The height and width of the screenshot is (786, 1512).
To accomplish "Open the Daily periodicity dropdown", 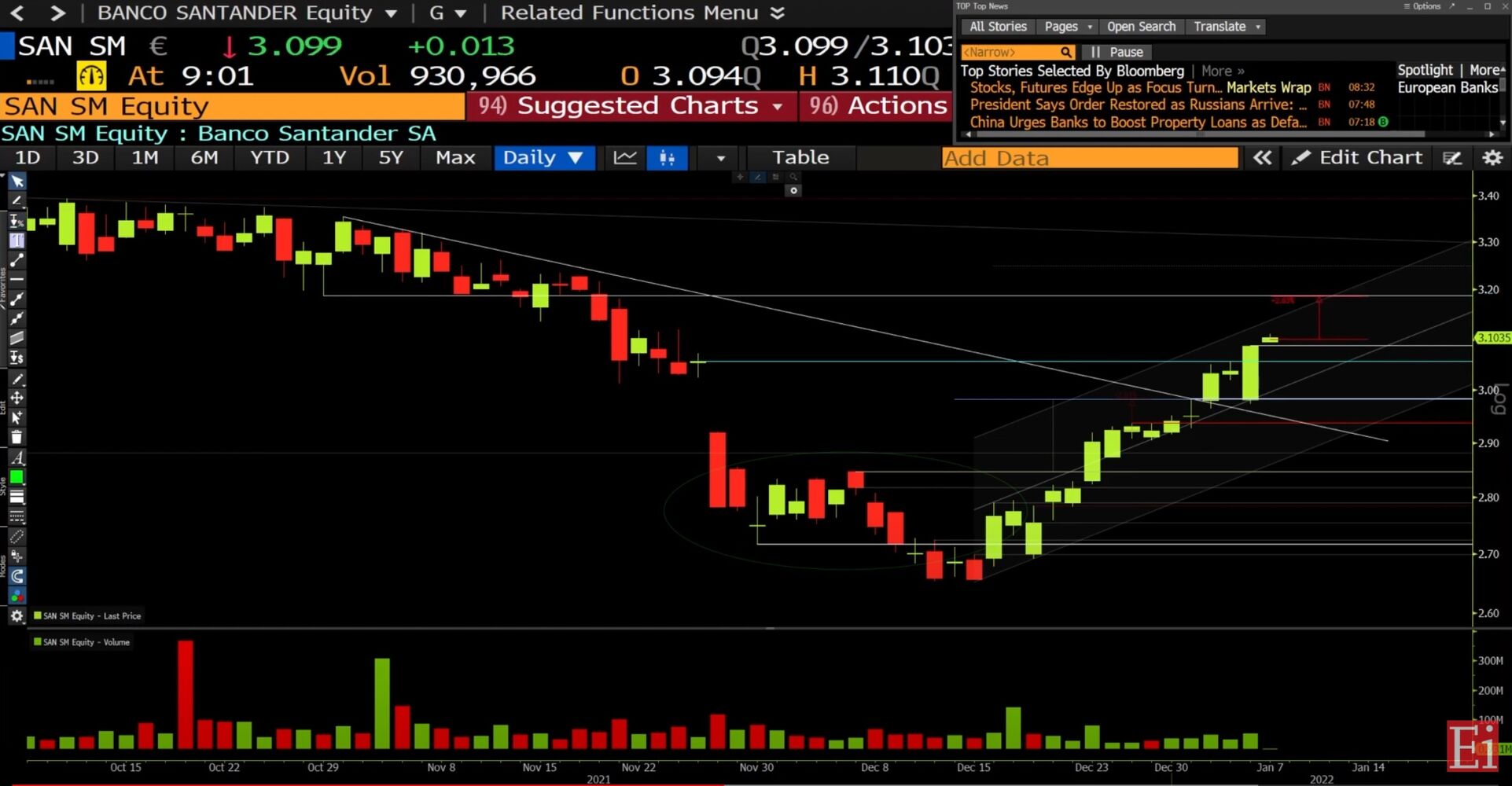I will pyautogui.click(x=543, y=158).
